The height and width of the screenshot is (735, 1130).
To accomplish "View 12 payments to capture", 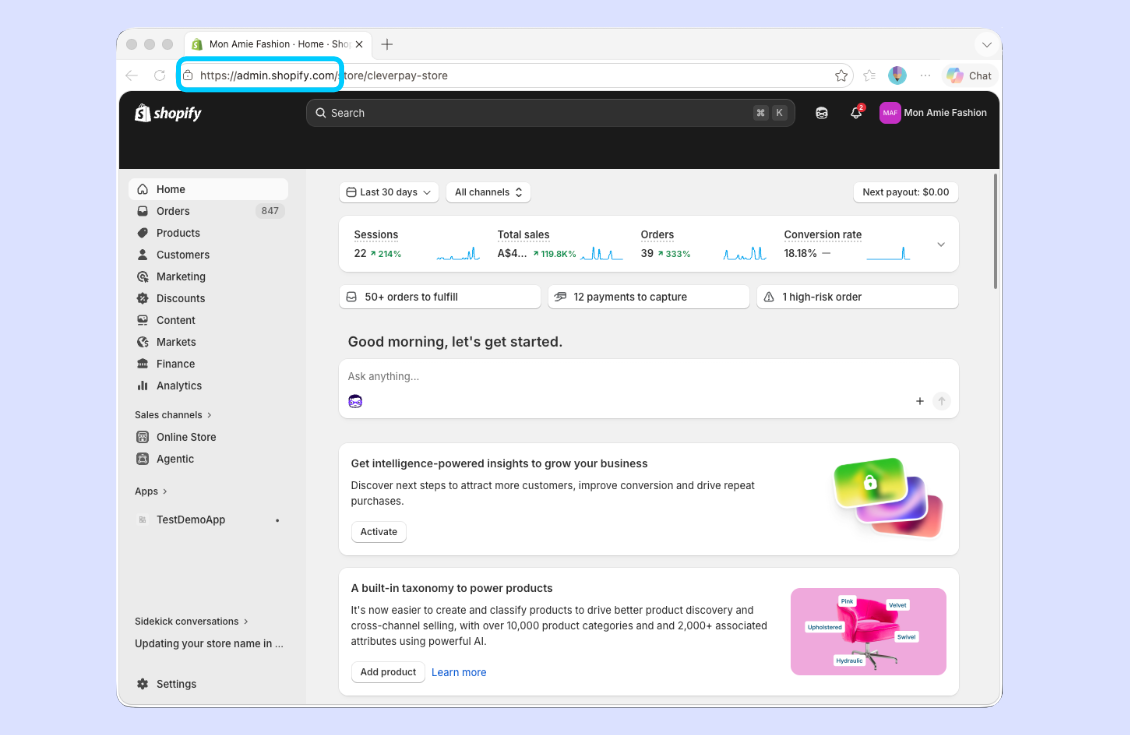I will click(x=649, y=297).
